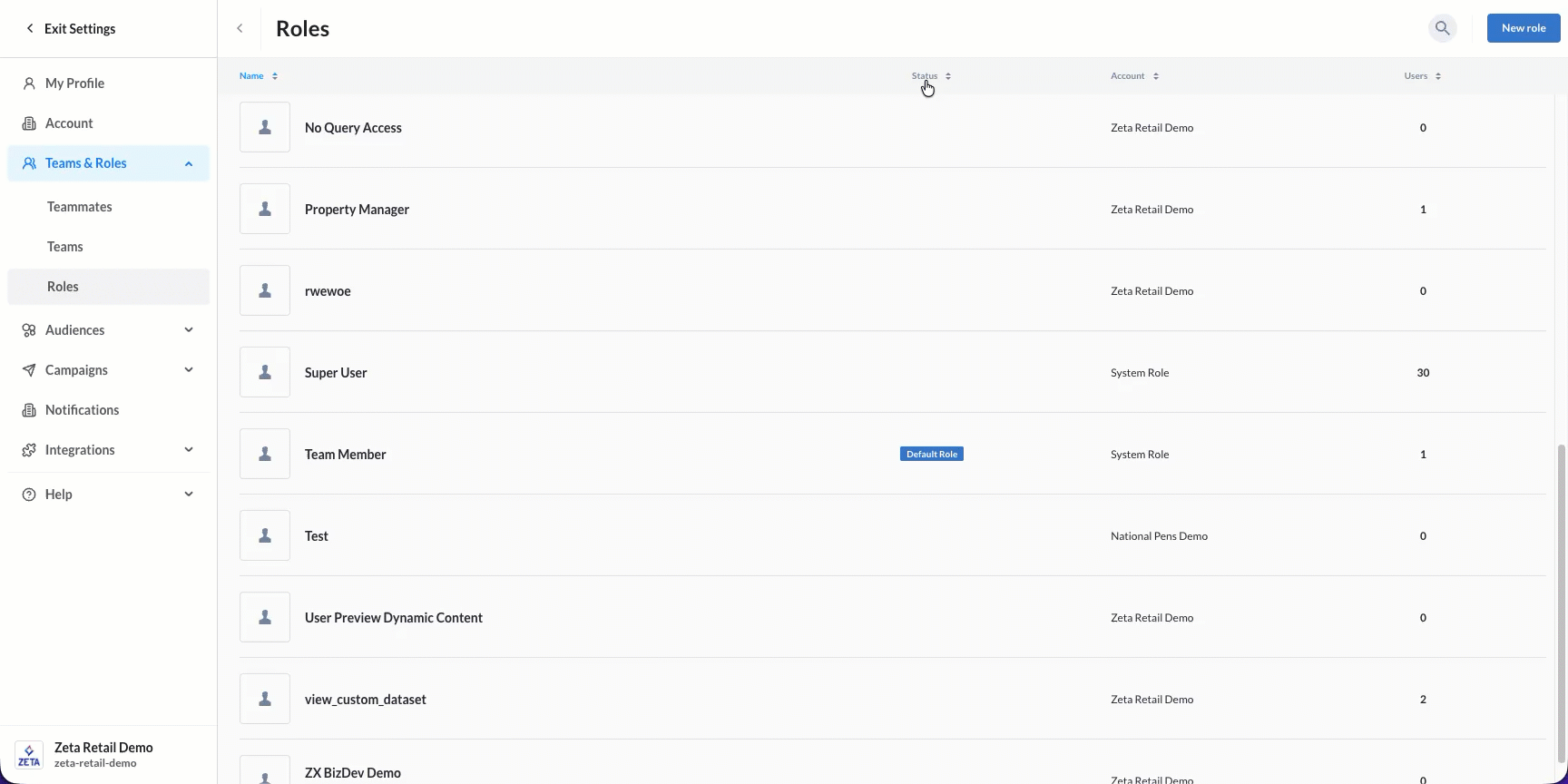Click the Roles page heading

tap(302, 28)
